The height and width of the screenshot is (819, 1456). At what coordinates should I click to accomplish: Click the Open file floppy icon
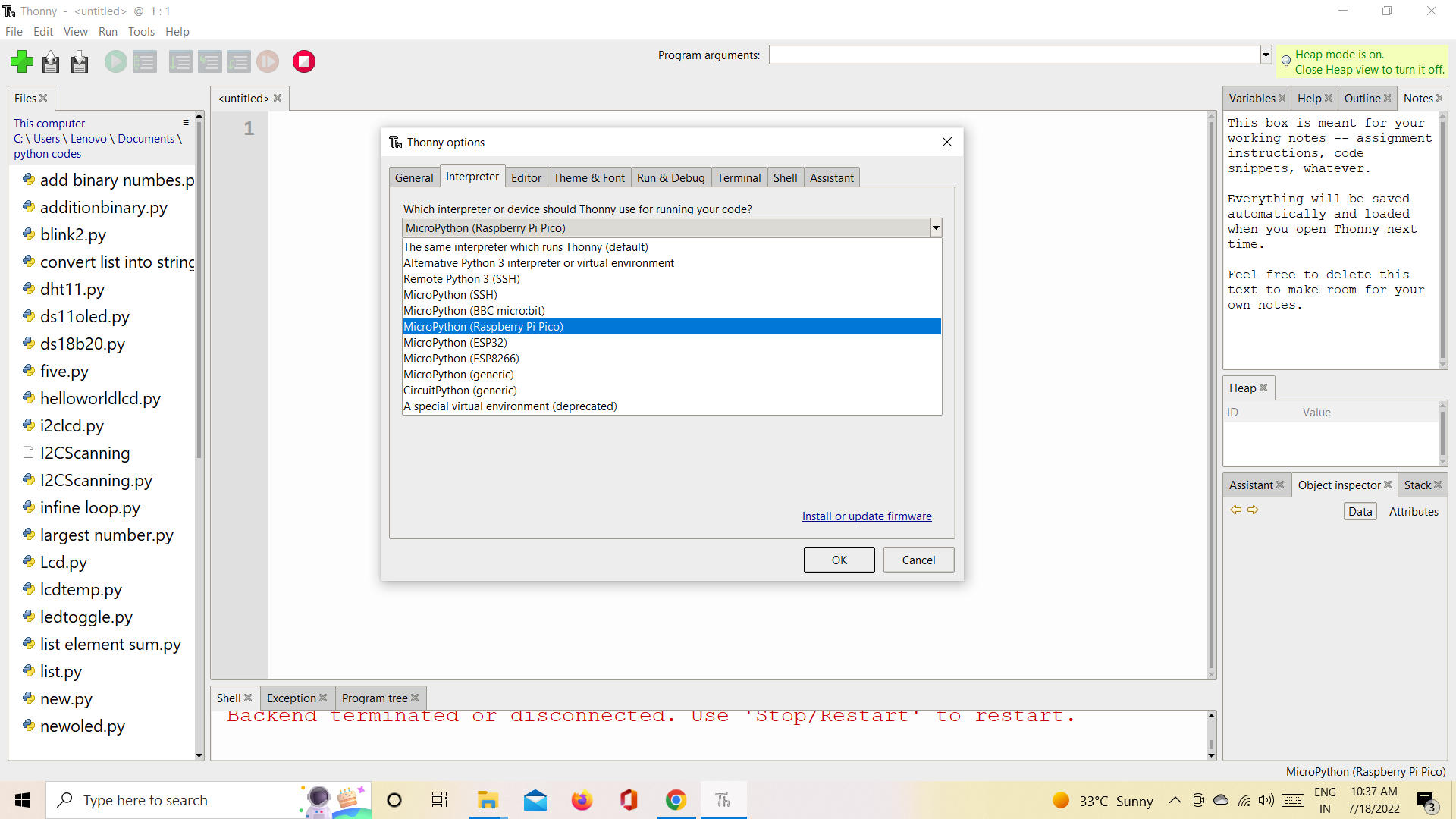point(51,61)
